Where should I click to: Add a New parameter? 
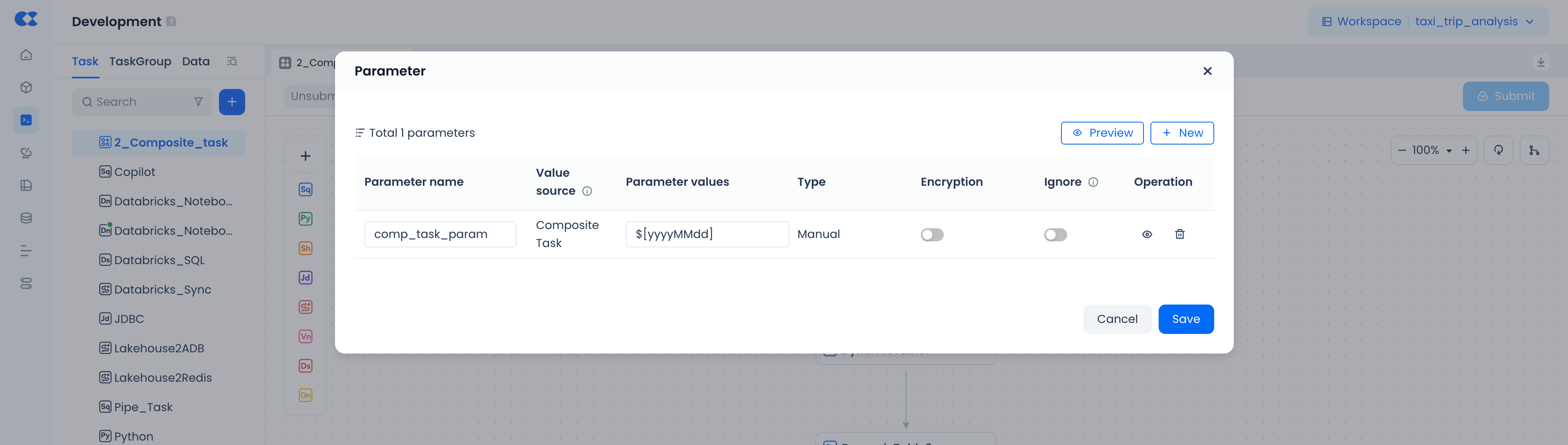pyautogui.click(x=1182, y=133)
